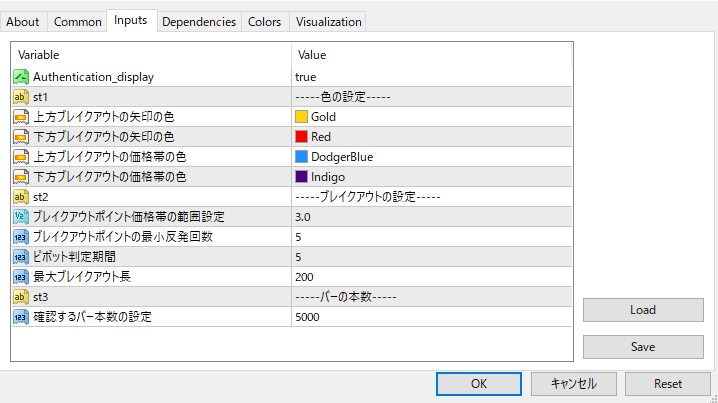Click the Gold color swatch

(x=301, y=117)
